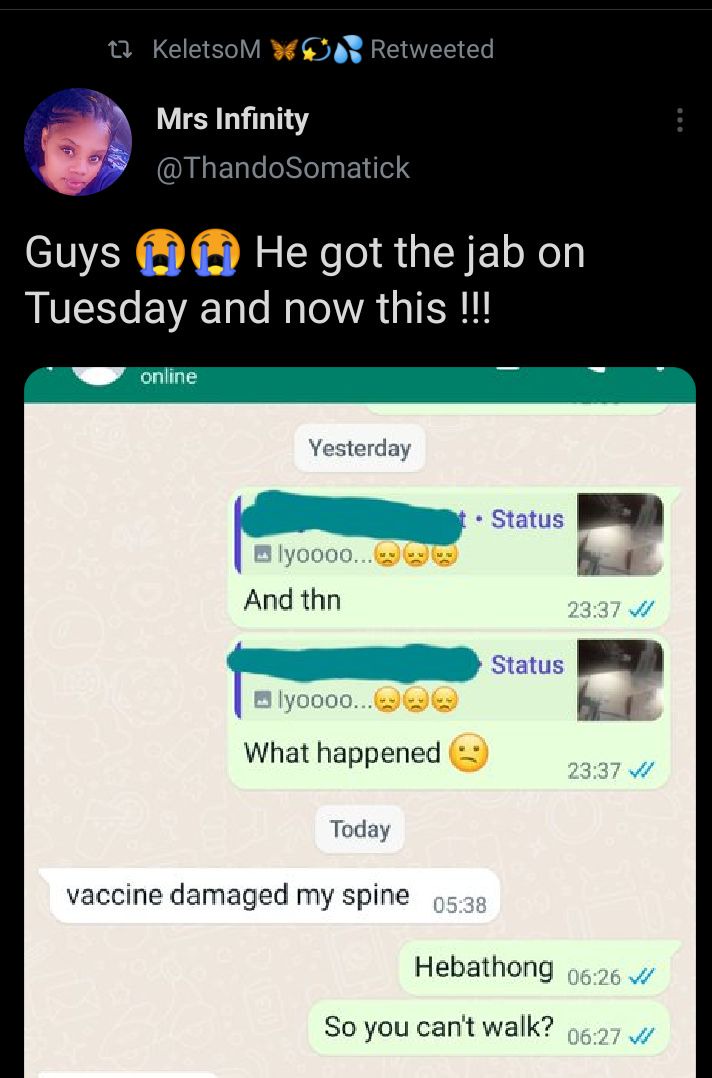Tap the Today date chip
The width and height of the screenshot is (712, 1078).
[359, 828]
